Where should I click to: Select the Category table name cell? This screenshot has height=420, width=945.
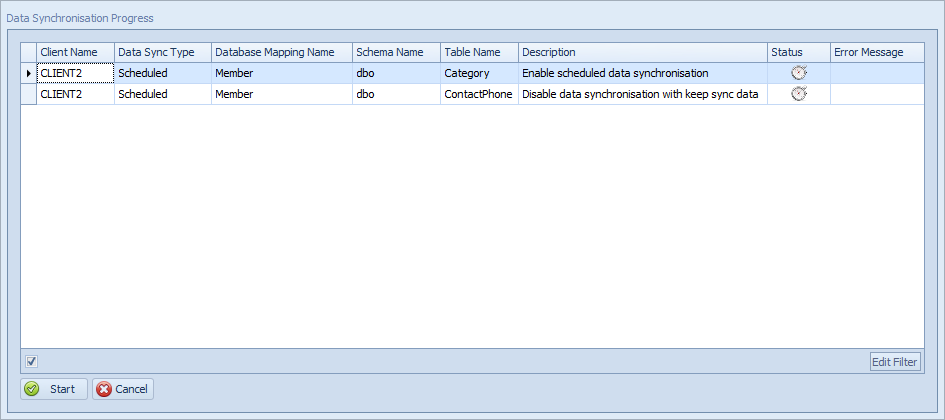(x=480, y=74)
